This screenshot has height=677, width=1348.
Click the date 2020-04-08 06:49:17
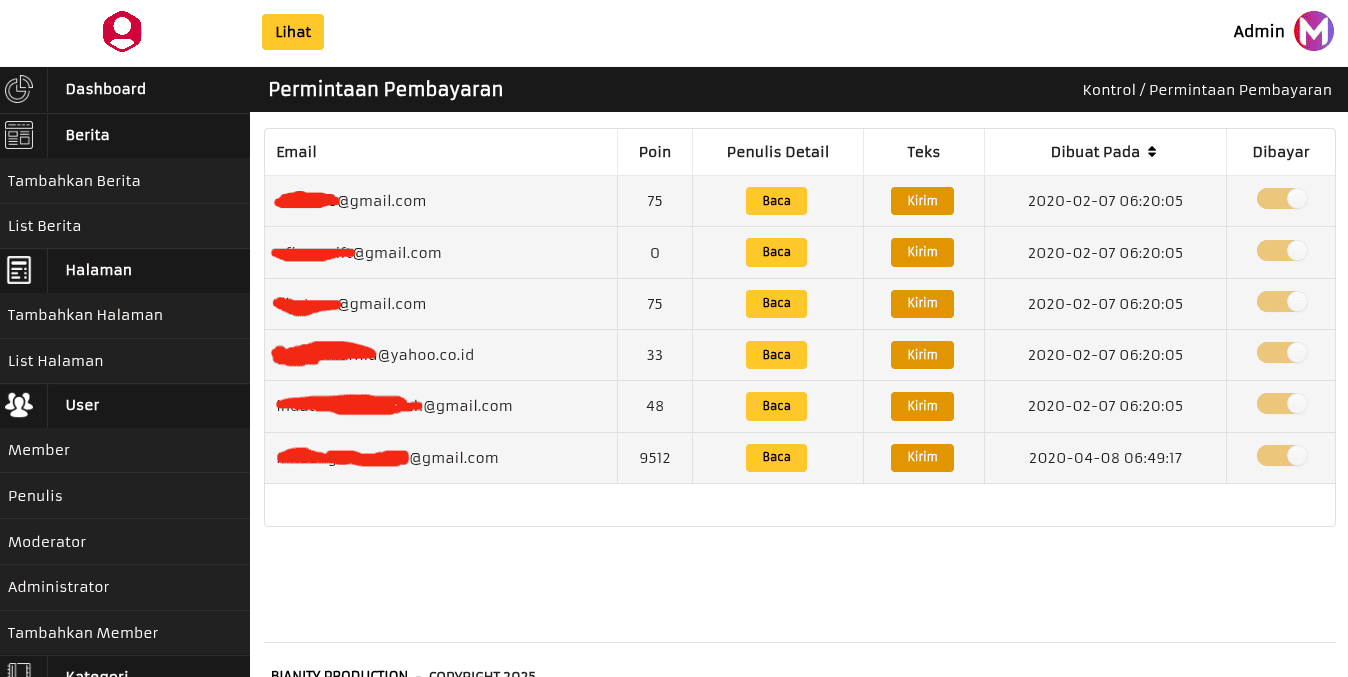pos(1106,458)
